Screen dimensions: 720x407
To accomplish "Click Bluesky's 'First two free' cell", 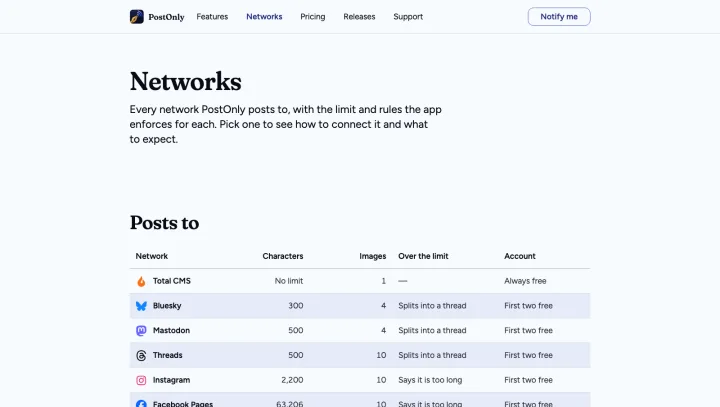I will 529,305.
